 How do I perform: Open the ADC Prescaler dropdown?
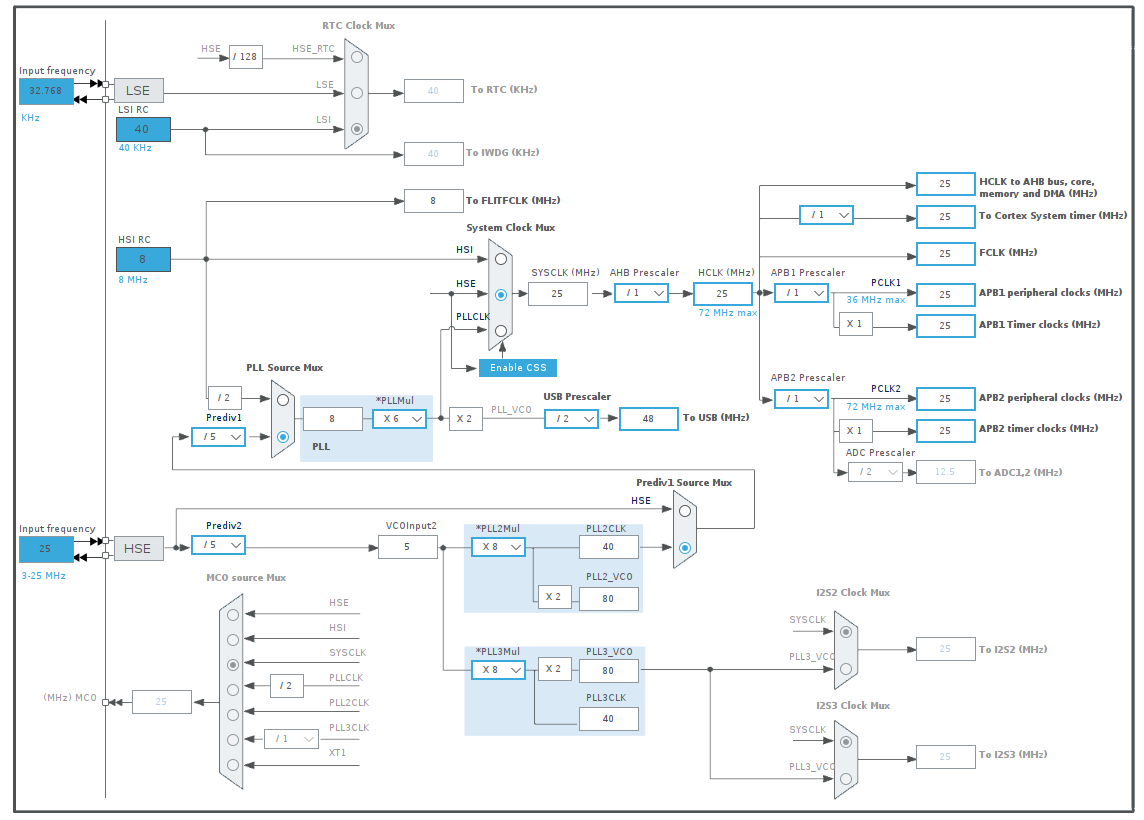[876, 471]
